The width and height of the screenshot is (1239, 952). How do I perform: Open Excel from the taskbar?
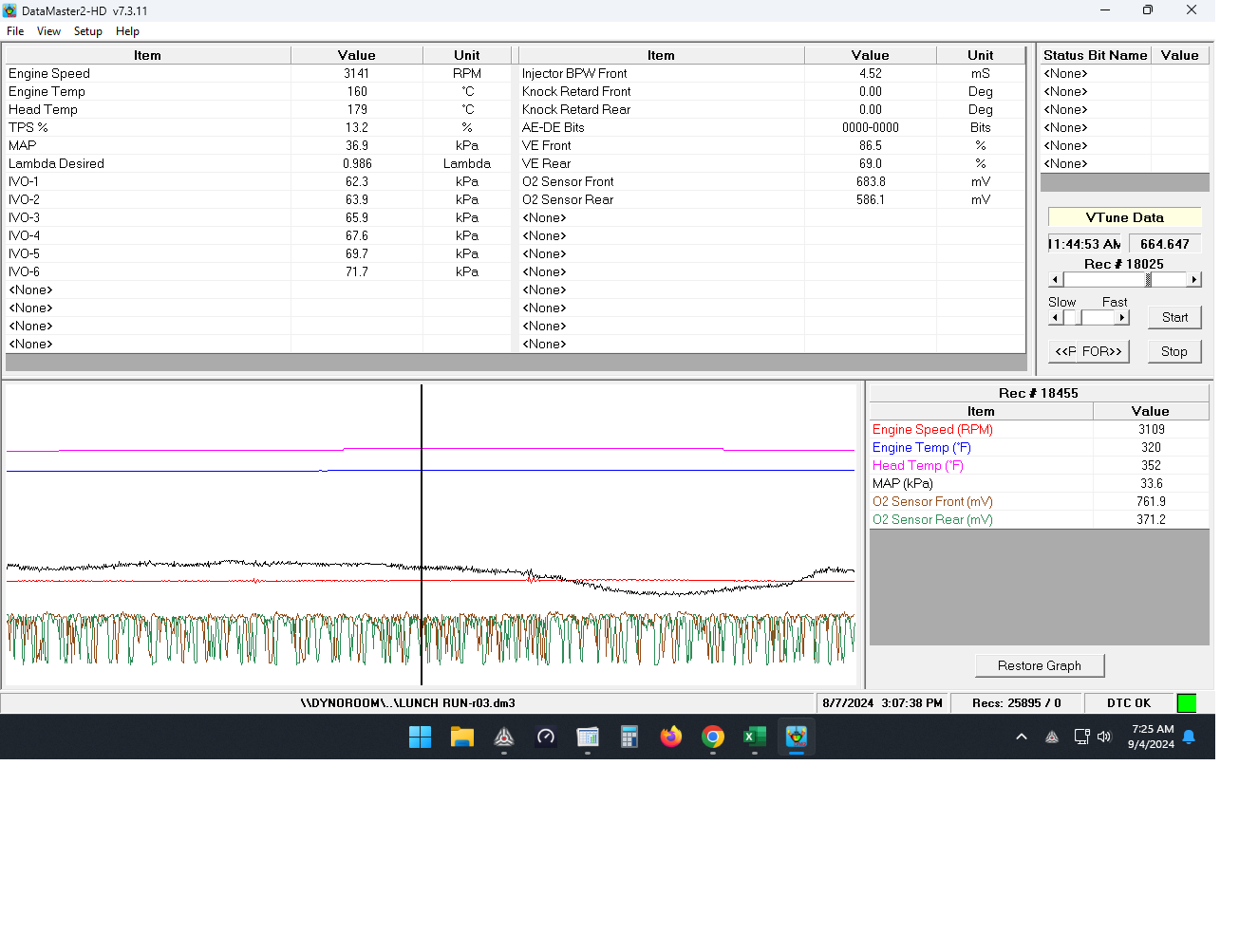pos(755,737)
